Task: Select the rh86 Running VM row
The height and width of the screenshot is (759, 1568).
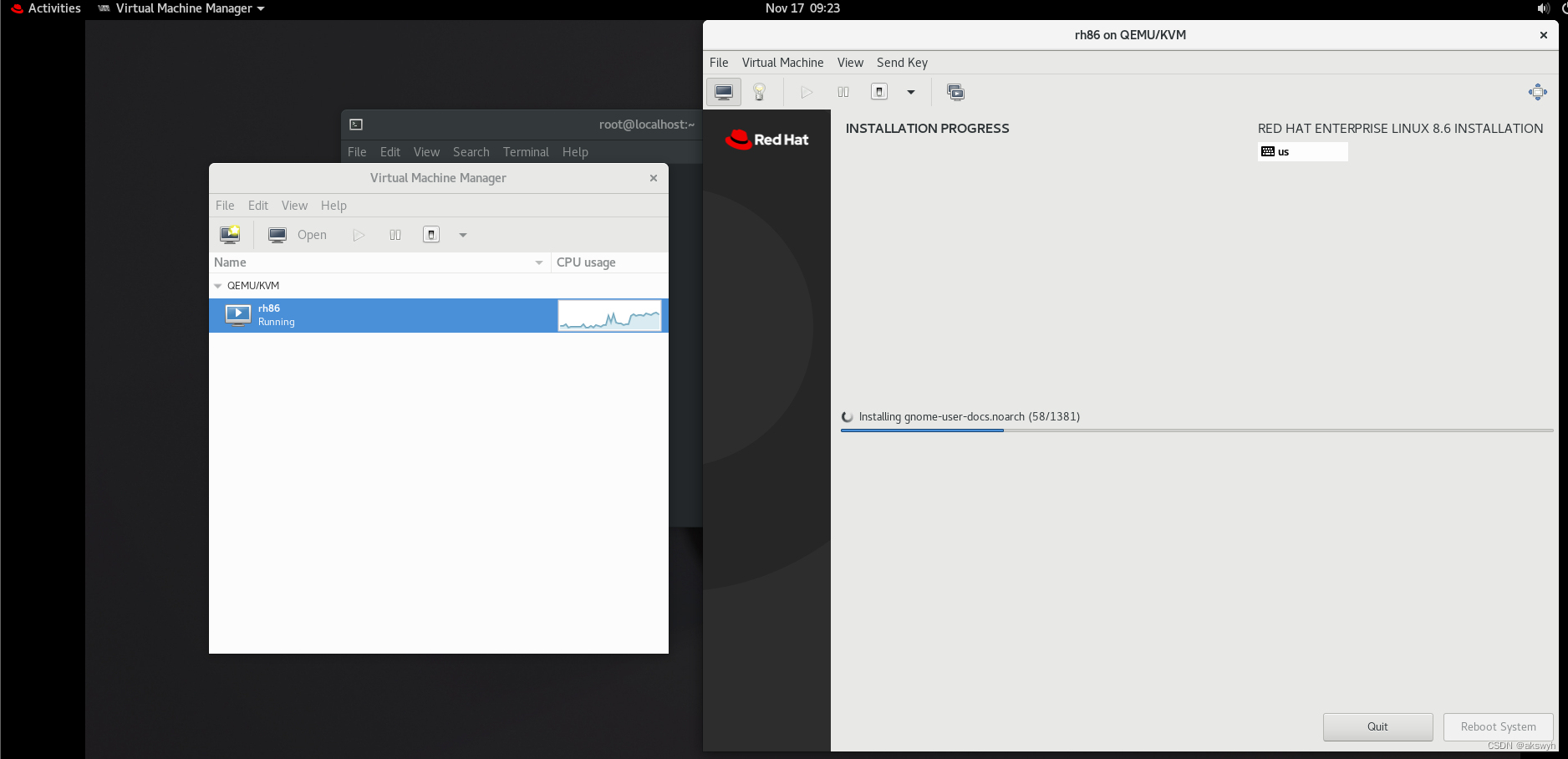Action: tap(439, 315)
